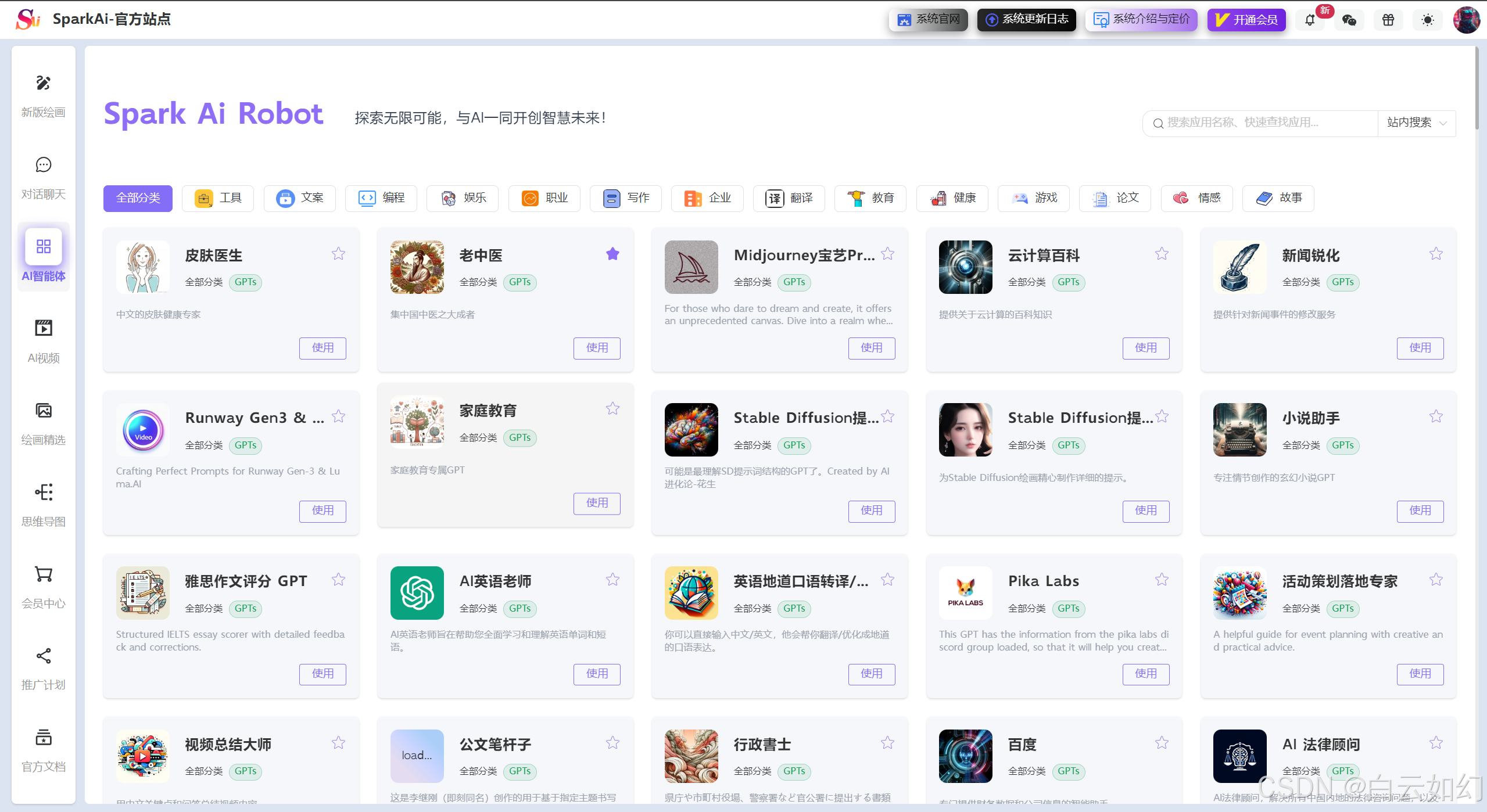This screenshot has width=1487, height=812.
Task: Open the 会员中心 cart icon
Action: 44,574
